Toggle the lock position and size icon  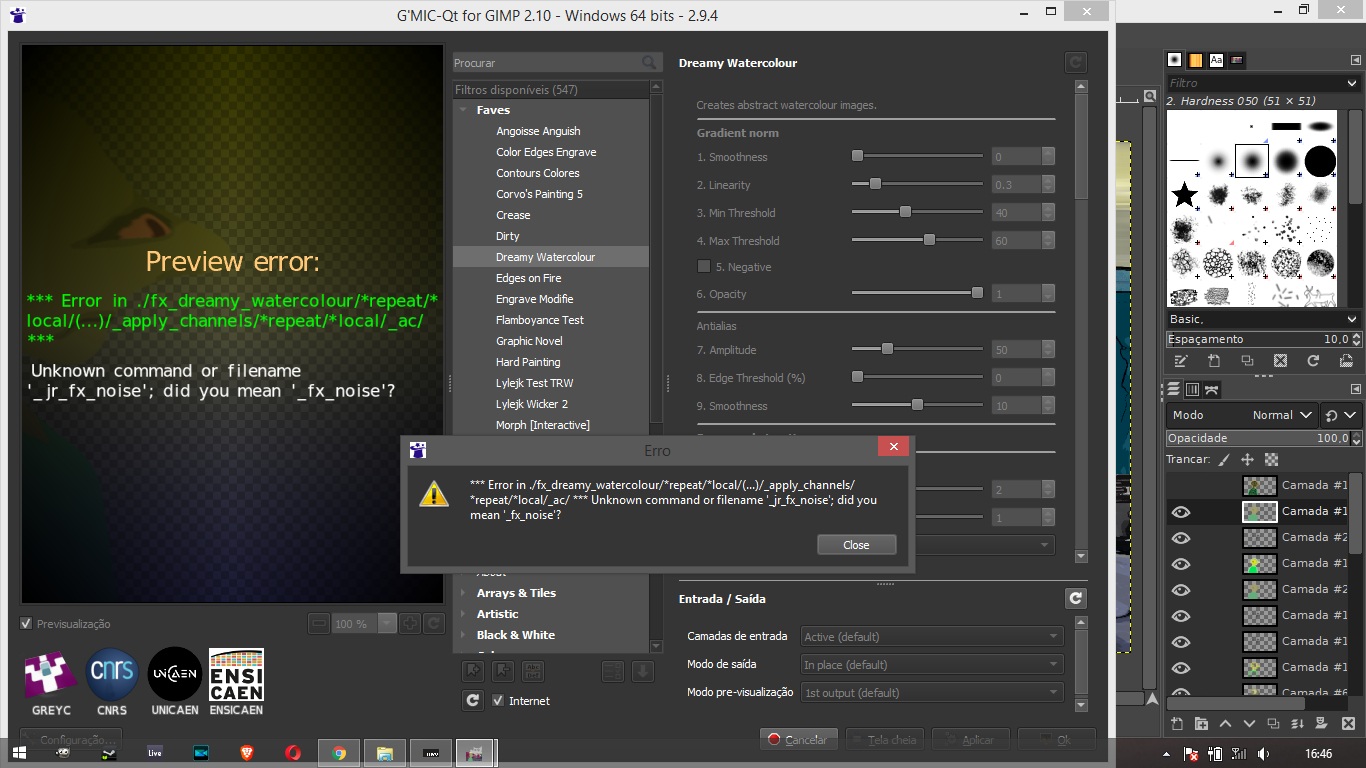click(x=1247, y=460)
